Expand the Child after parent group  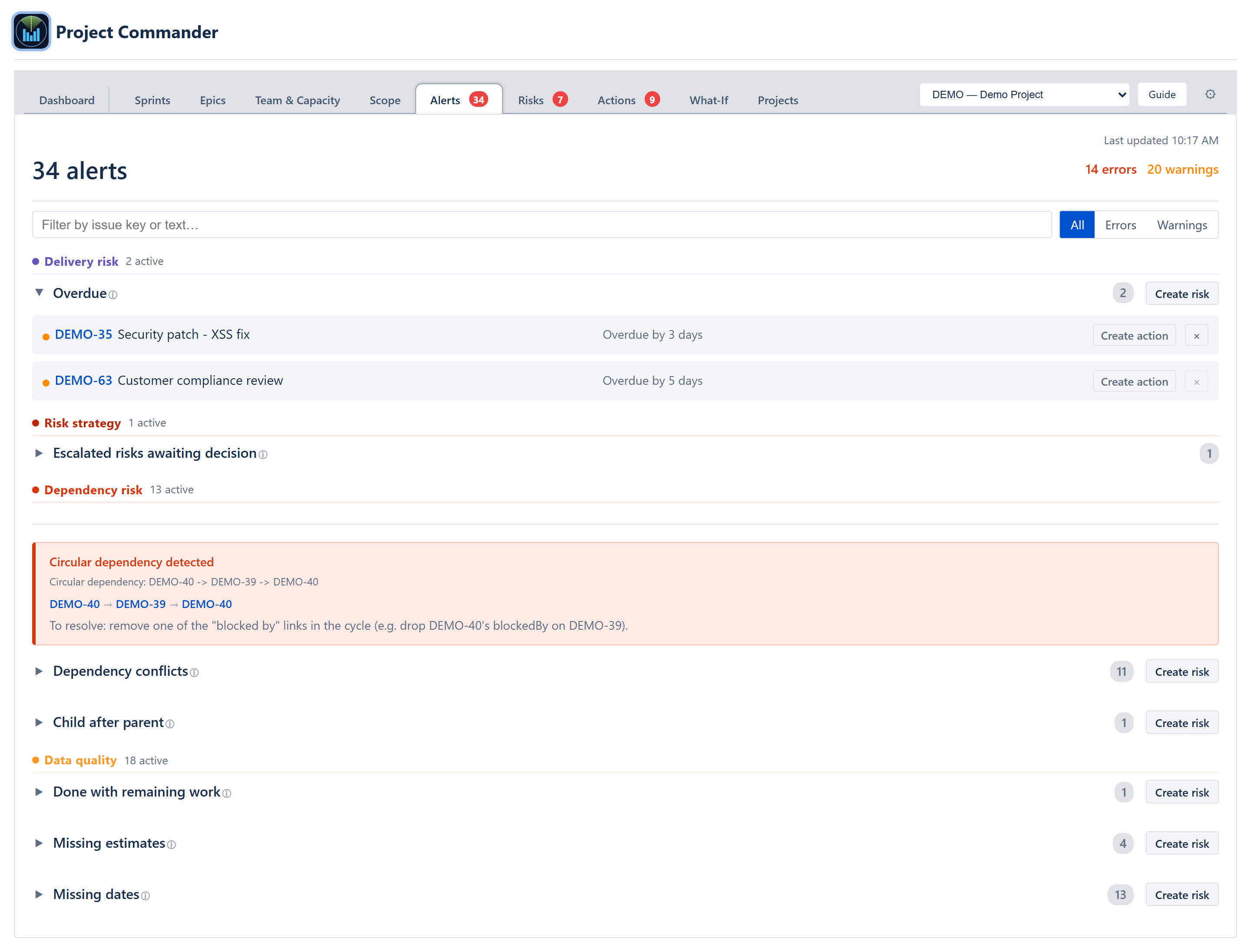[39, 722]
